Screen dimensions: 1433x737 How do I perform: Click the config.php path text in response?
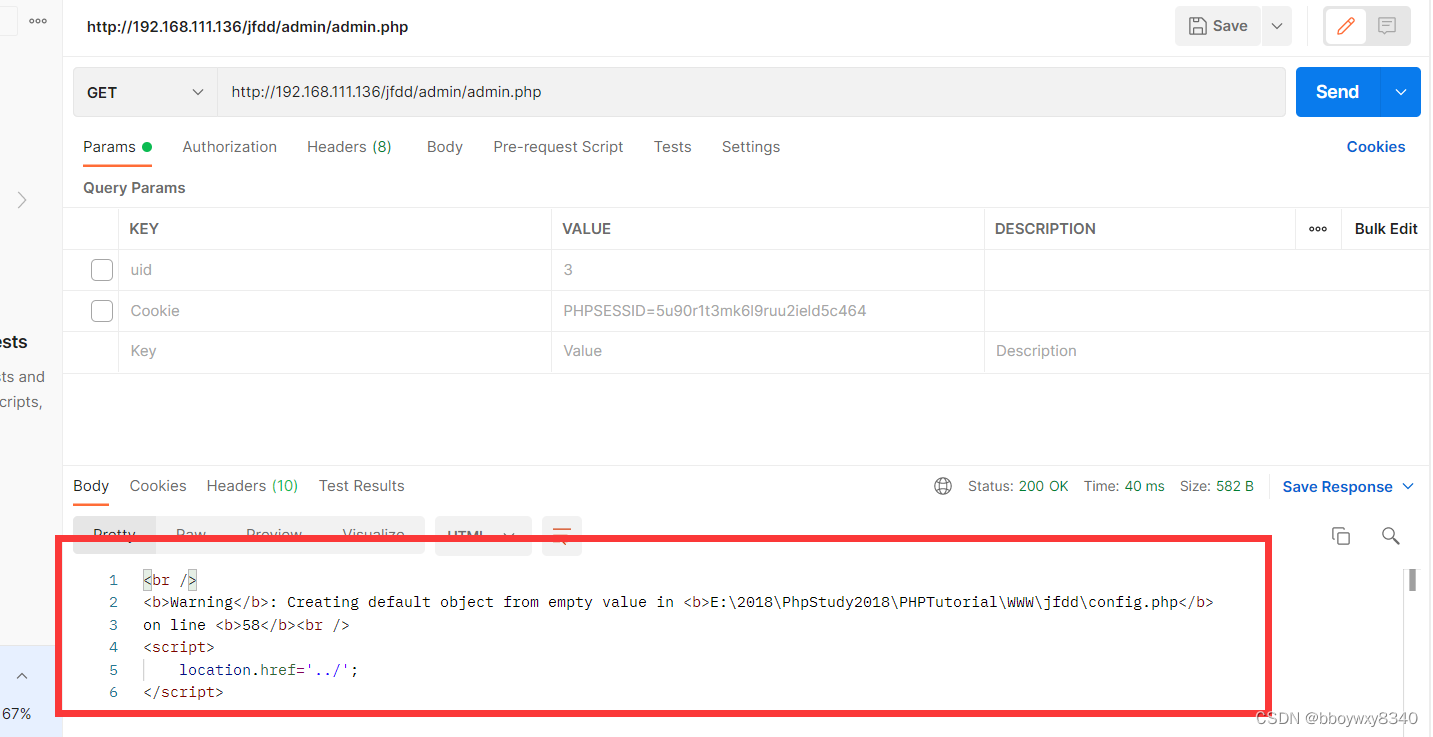pyautogui.click(x=948, y=602)
